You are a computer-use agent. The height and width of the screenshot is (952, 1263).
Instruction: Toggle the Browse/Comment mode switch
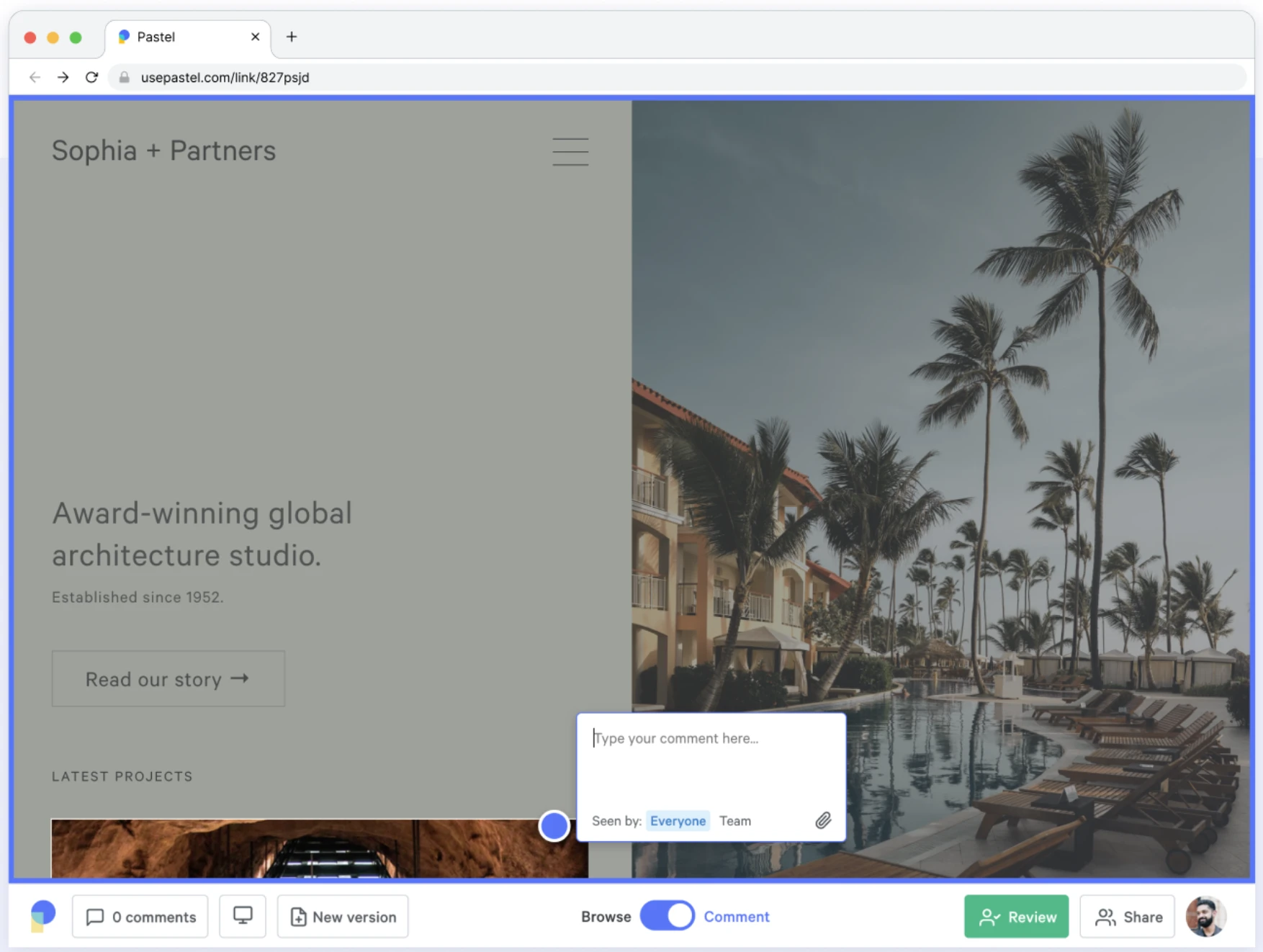pyautogui.click(x=667, y=916)
